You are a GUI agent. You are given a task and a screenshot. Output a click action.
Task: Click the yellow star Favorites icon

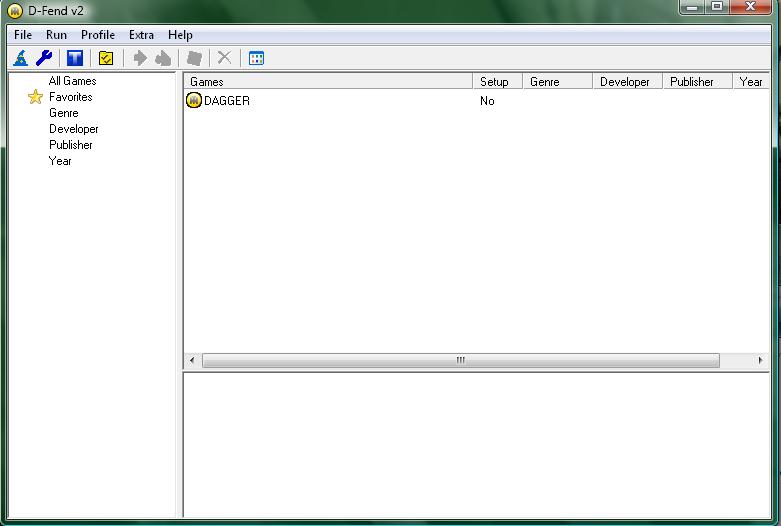(x=35, y=97)
